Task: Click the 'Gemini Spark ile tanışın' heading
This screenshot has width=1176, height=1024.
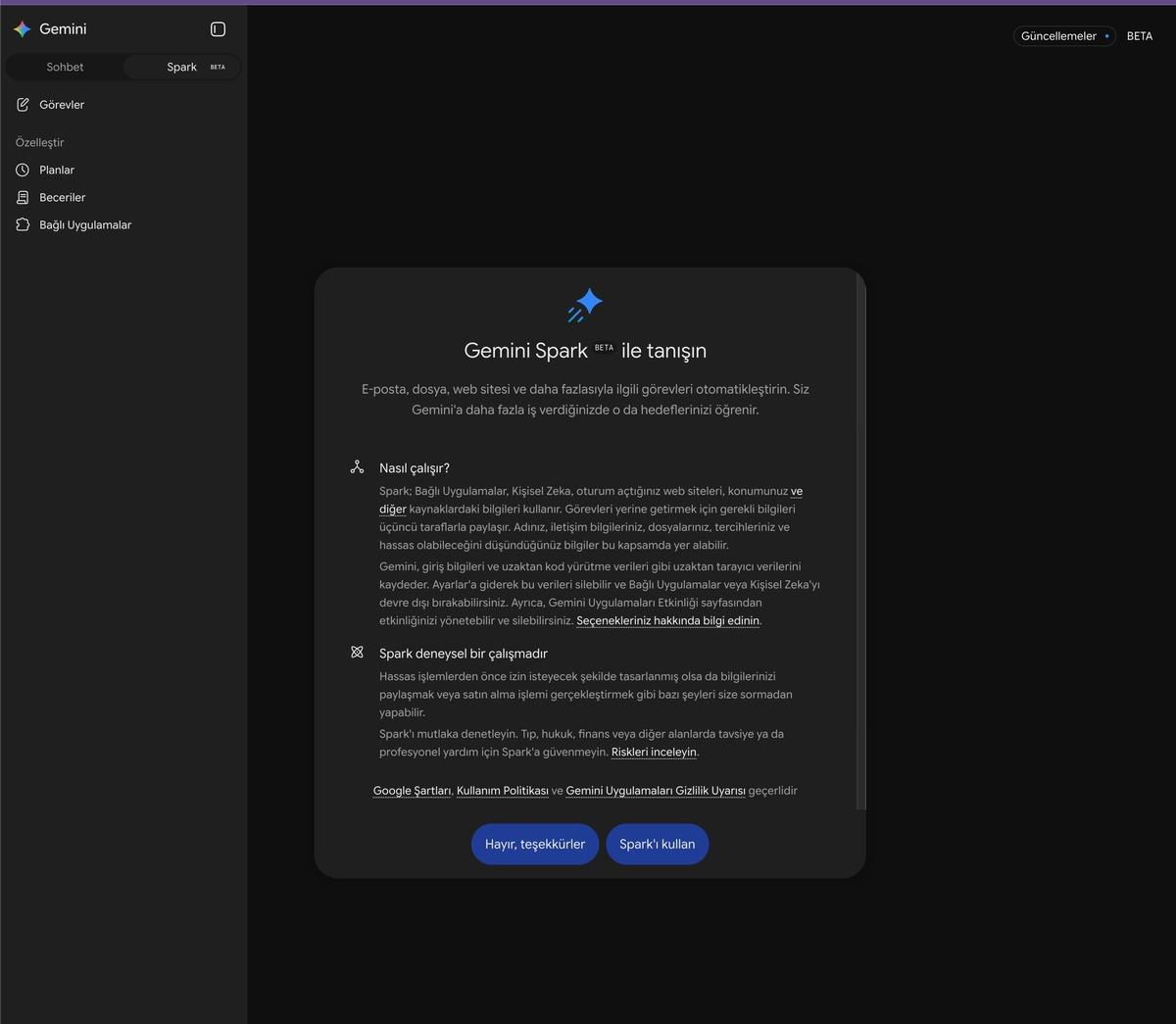Action: [x=585, y=351]
